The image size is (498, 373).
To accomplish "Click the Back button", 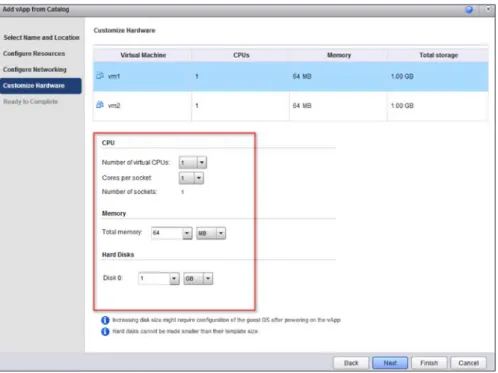I will pos(351,363).
